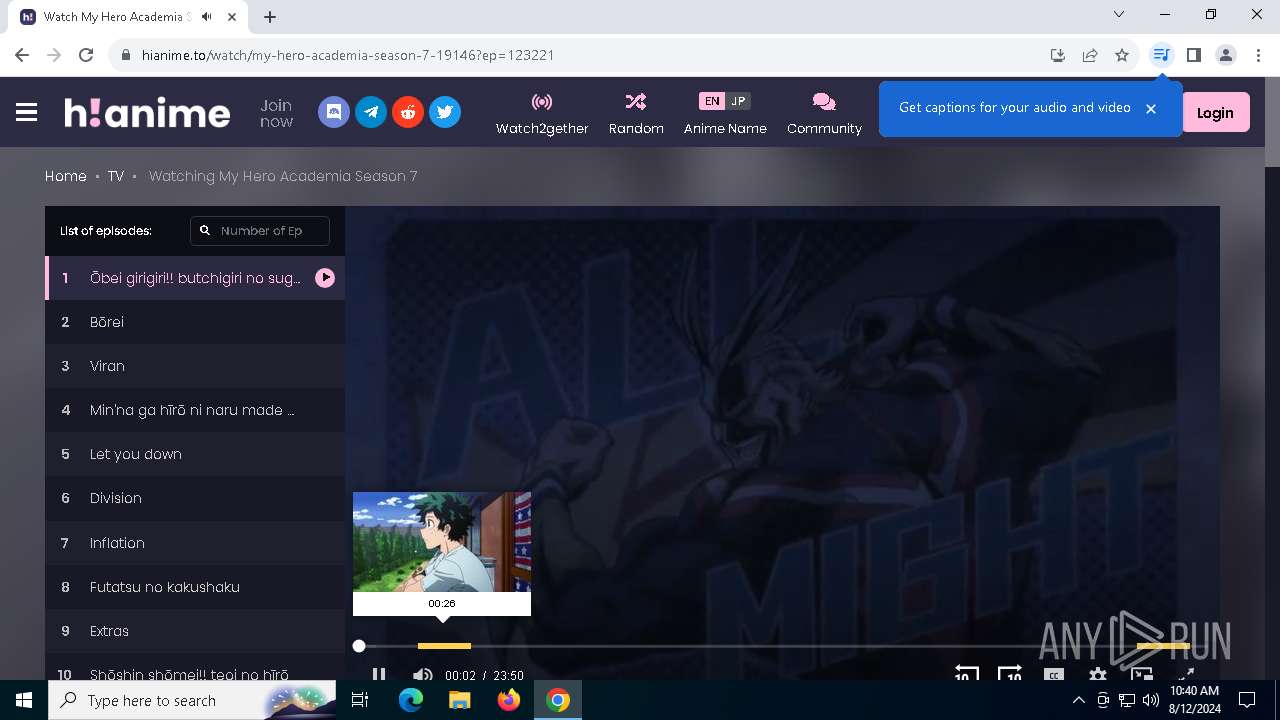Open File Explorer from the taskbar
Screen dimensions: 1280x720
pos(459,700)
